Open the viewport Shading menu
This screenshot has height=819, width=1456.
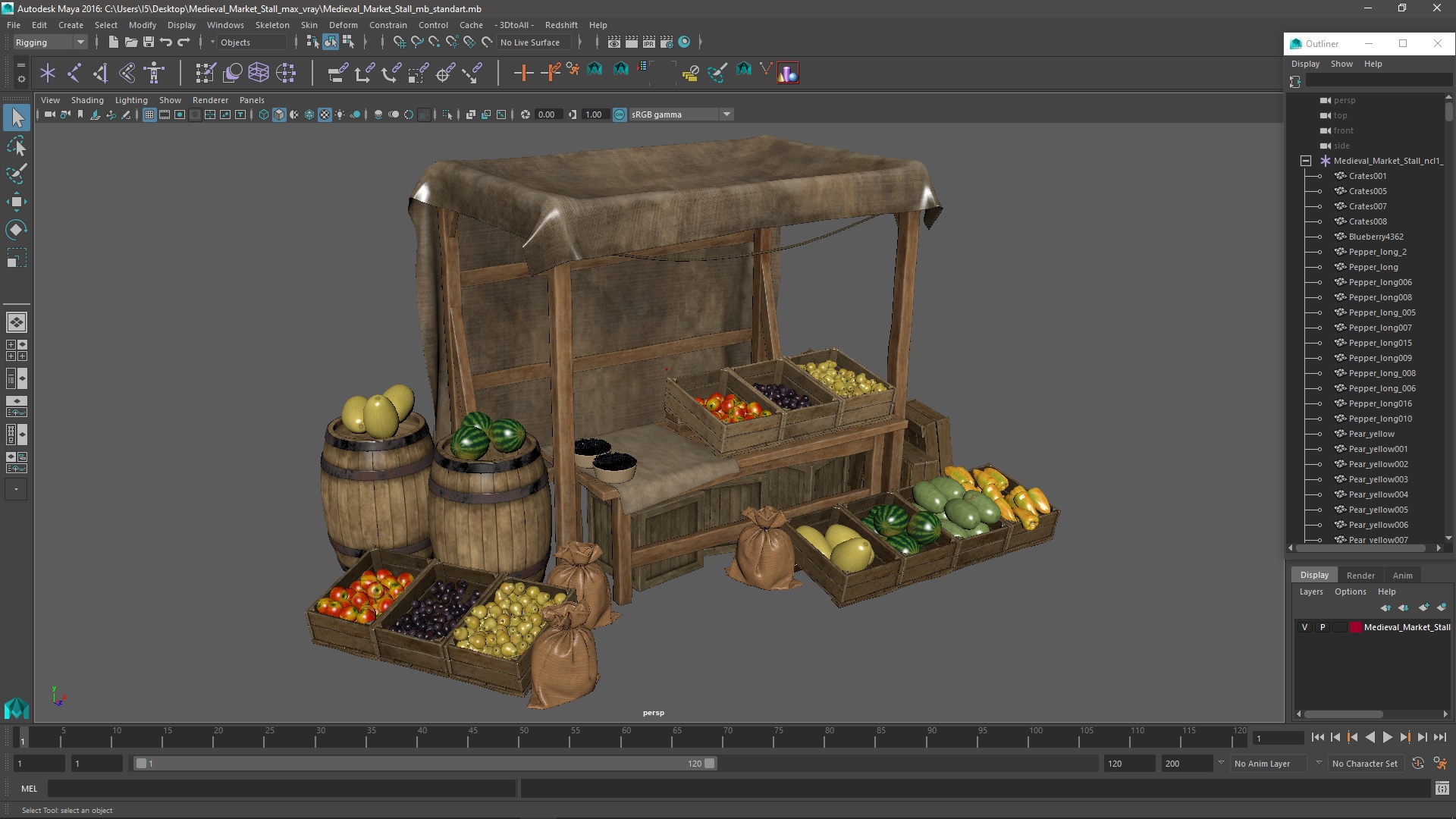pyautogui.click(x=87, y=100)
